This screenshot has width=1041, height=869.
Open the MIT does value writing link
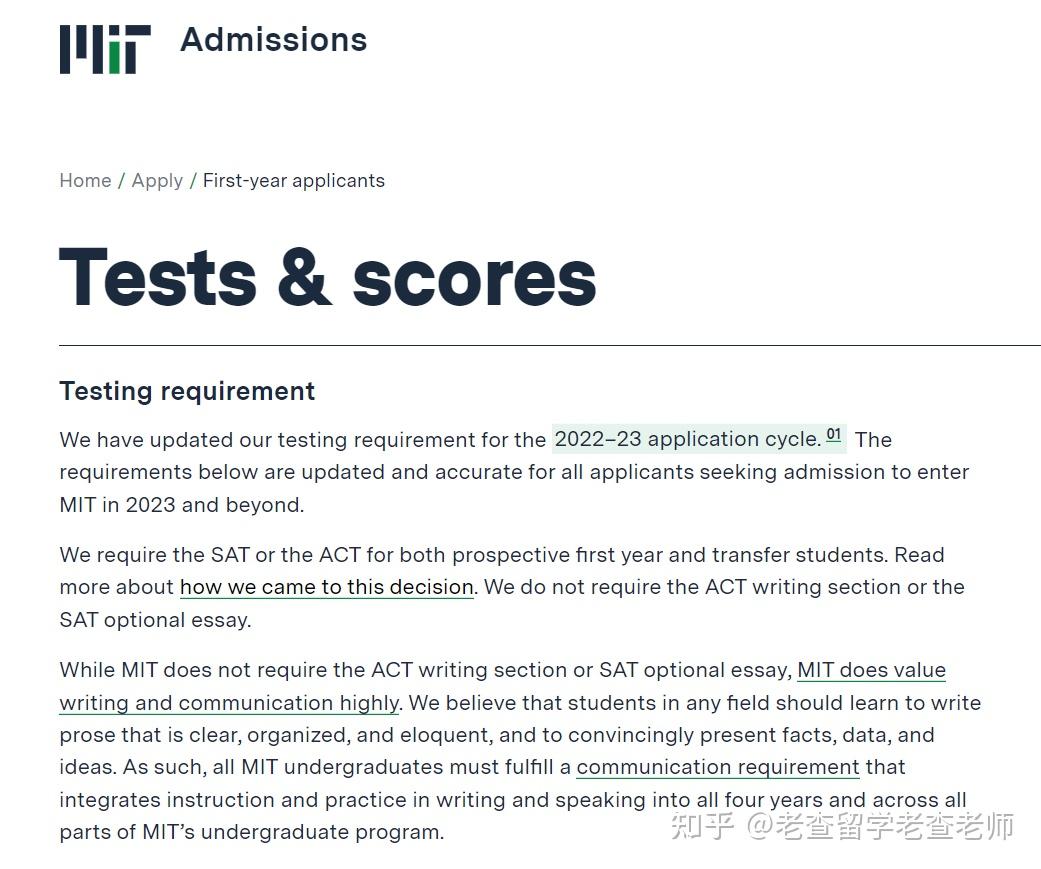click(871, 670)
